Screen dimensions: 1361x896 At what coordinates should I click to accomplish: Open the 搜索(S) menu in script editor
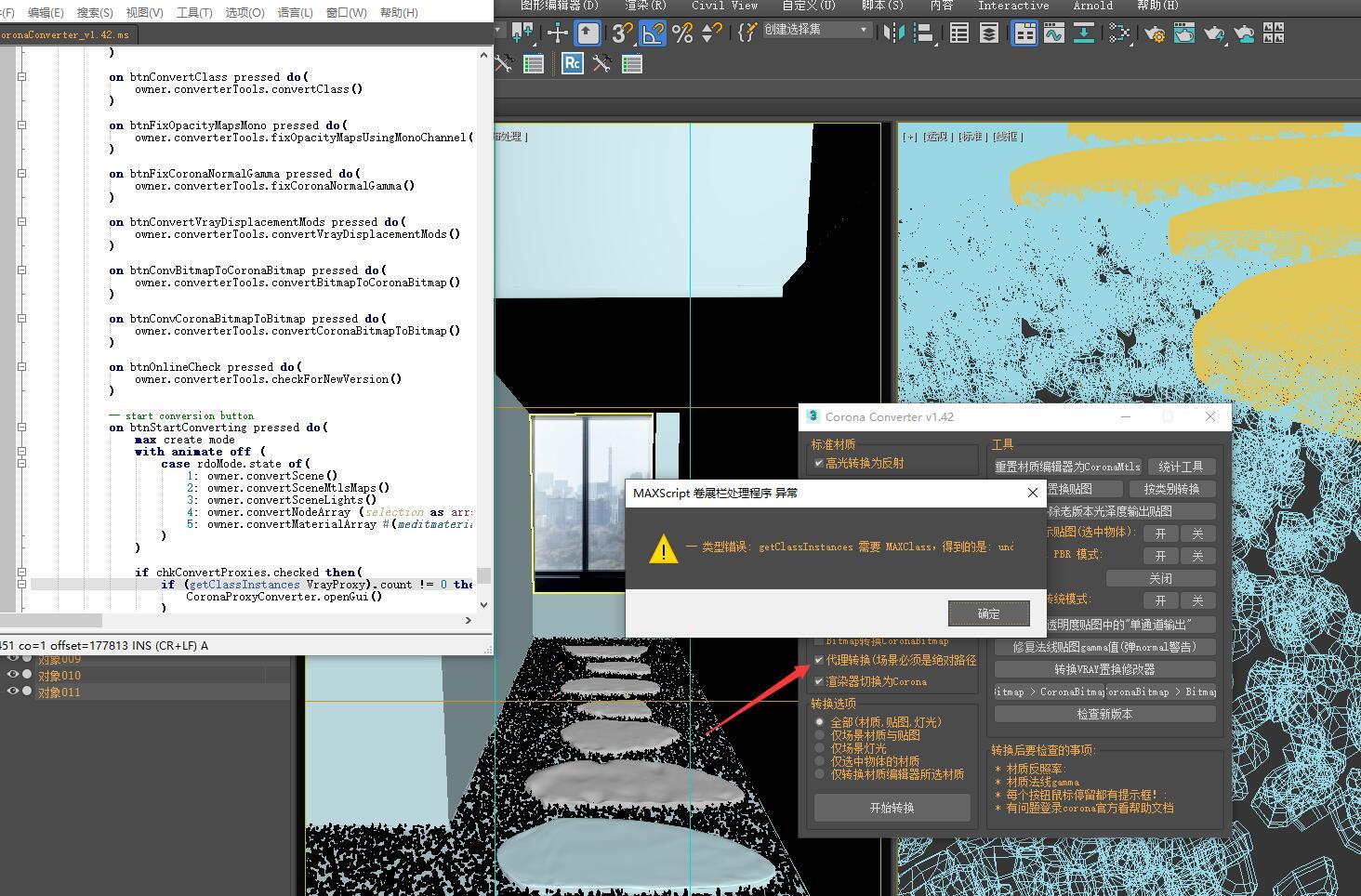95,12
